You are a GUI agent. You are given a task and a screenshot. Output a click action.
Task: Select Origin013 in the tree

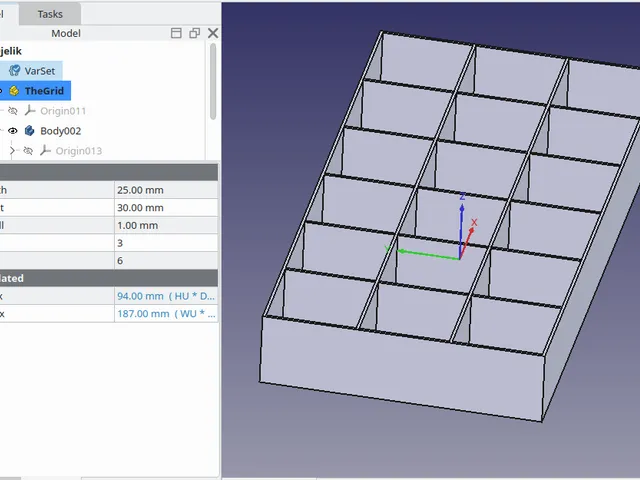coord(78,151)
